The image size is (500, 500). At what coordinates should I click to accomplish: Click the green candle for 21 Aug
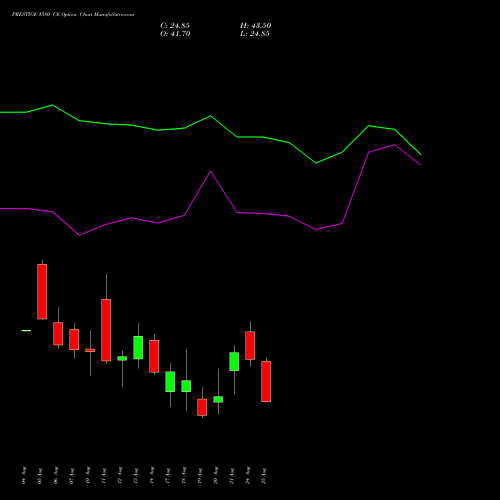pos(234,361)
